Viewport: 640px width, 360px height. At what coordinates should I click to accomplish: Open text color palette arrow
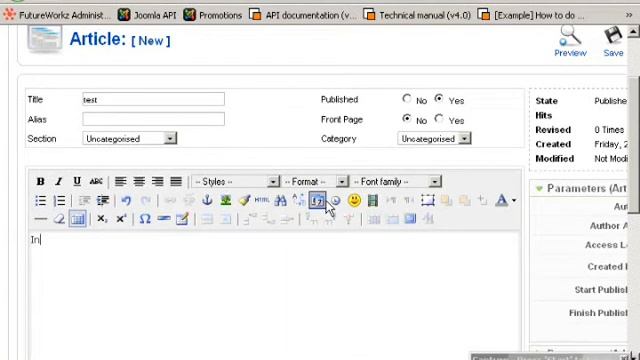pyautogui.click(x=513, y=200)
